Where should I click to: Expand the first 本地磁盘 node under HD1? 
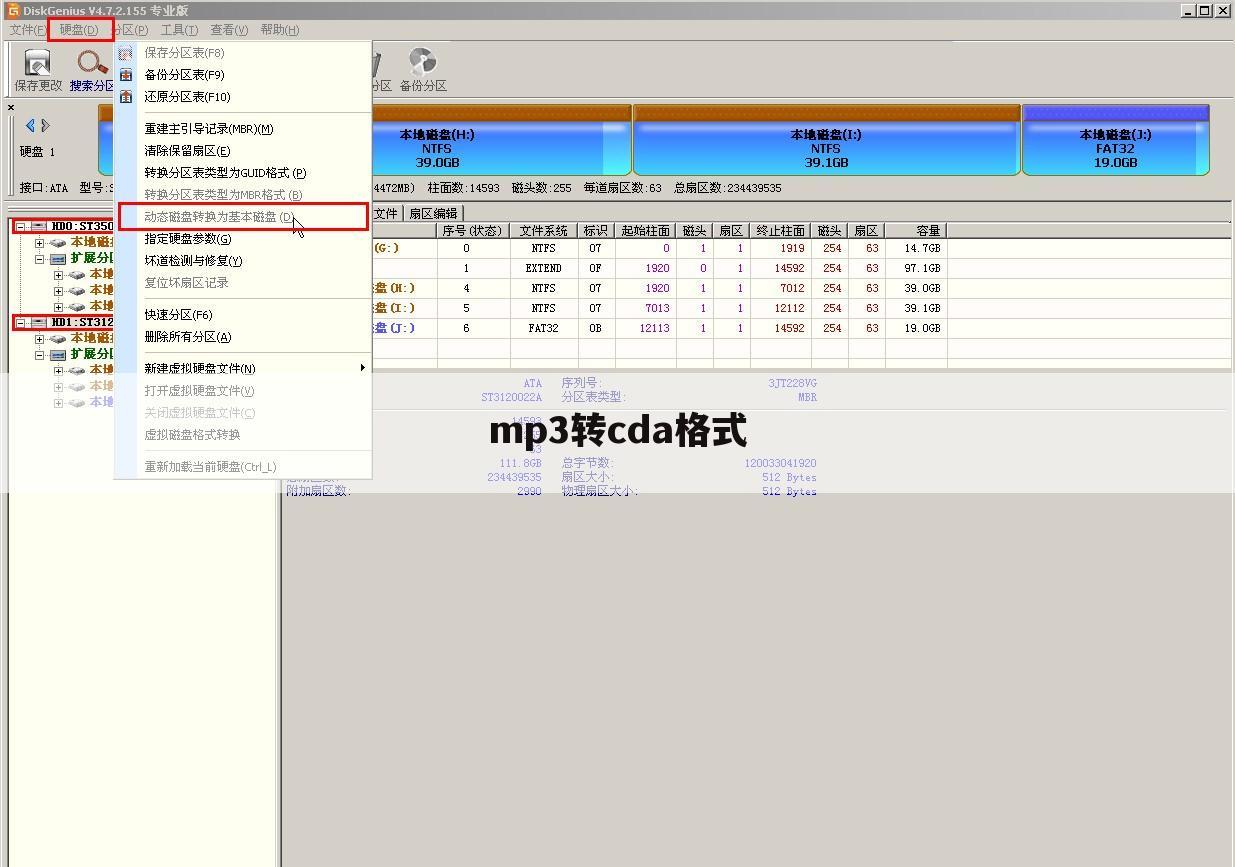(x=39, y=339)
